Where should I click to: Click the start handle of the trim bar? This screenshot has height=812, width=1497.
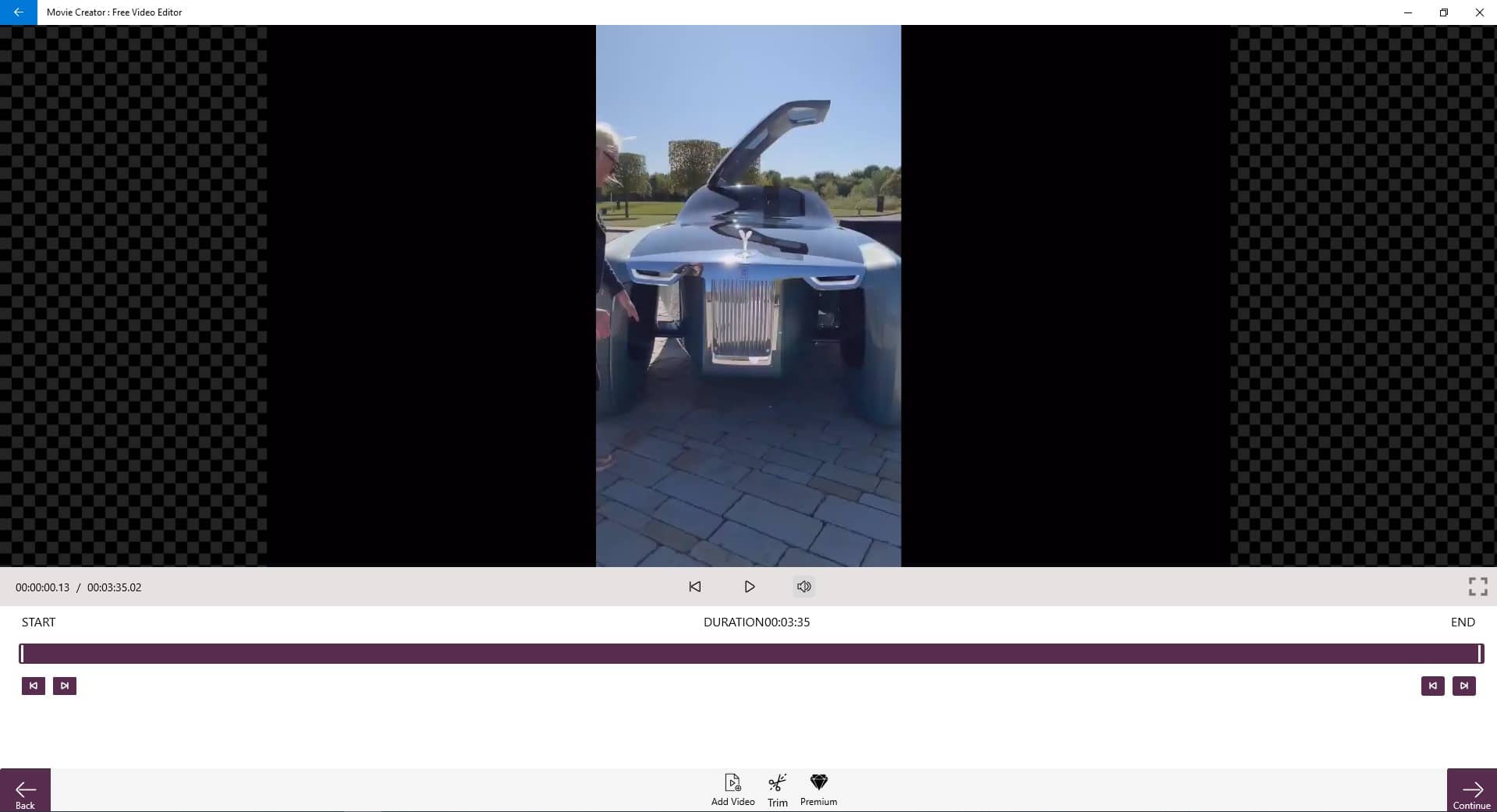click(23, 654)
